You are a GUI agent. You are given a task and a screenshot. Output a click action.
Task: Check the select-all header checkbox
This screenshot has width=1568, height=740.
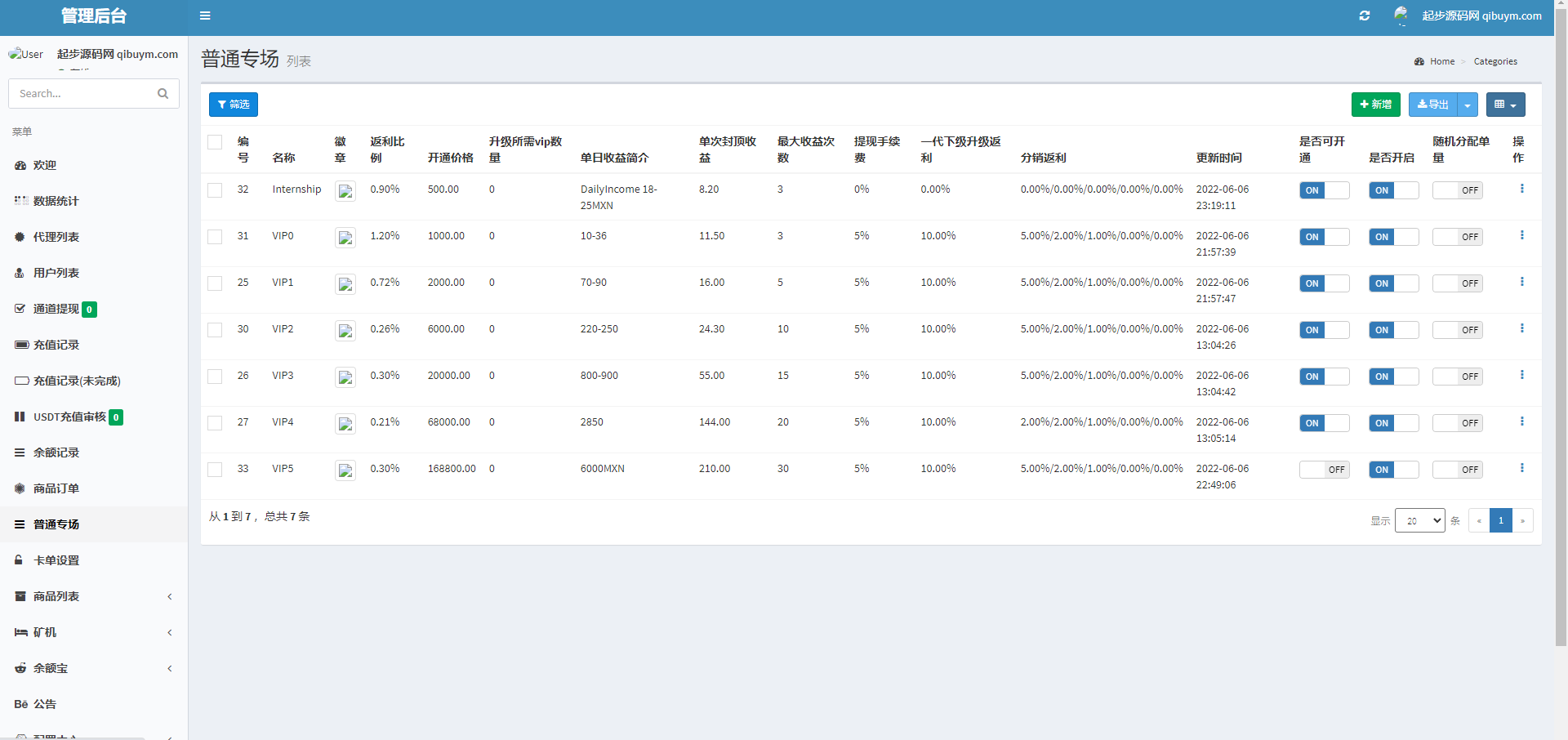(x=215, y=142)
